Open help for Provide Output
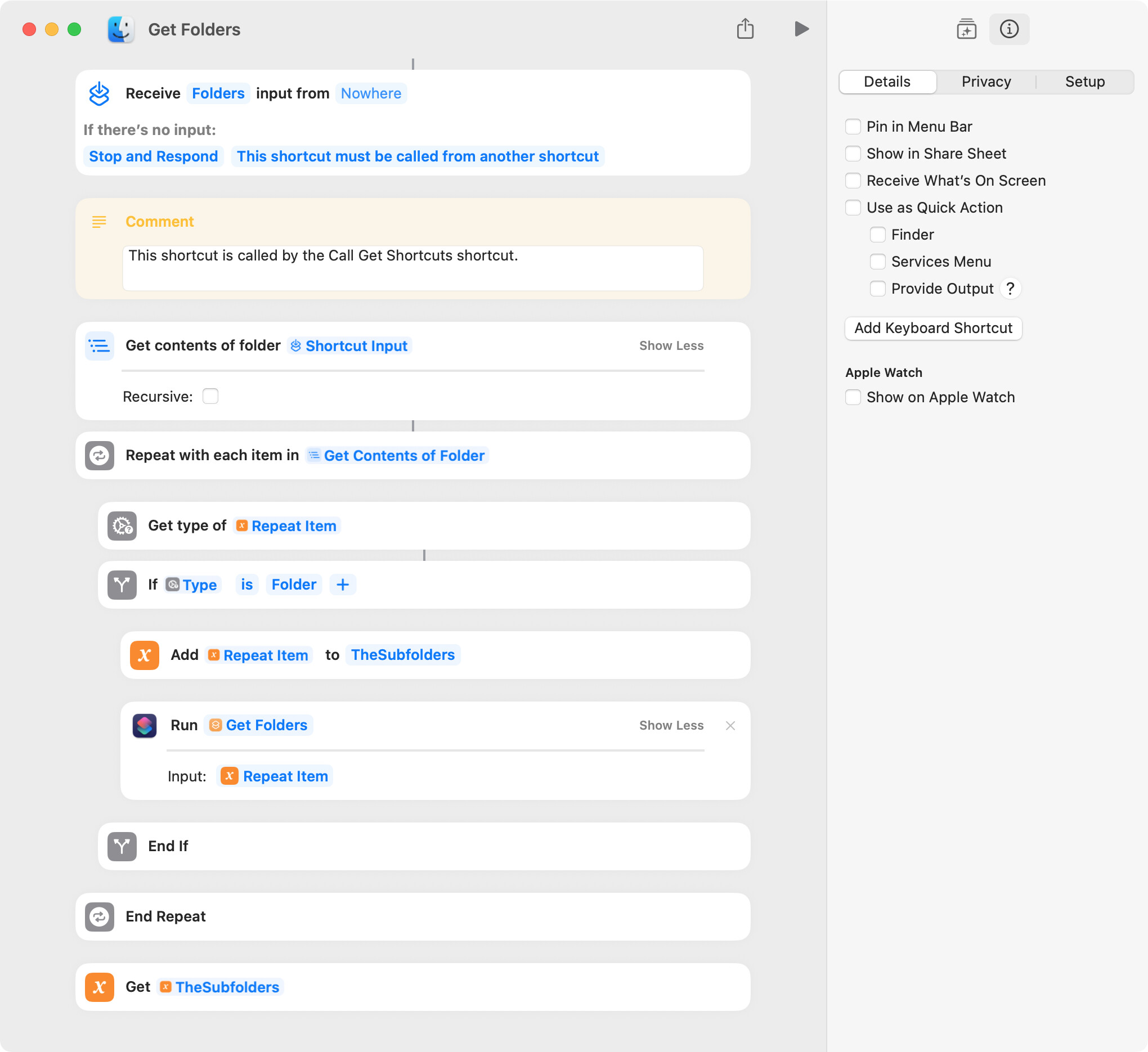Screen dimensions: 1148x1052 1010,289
